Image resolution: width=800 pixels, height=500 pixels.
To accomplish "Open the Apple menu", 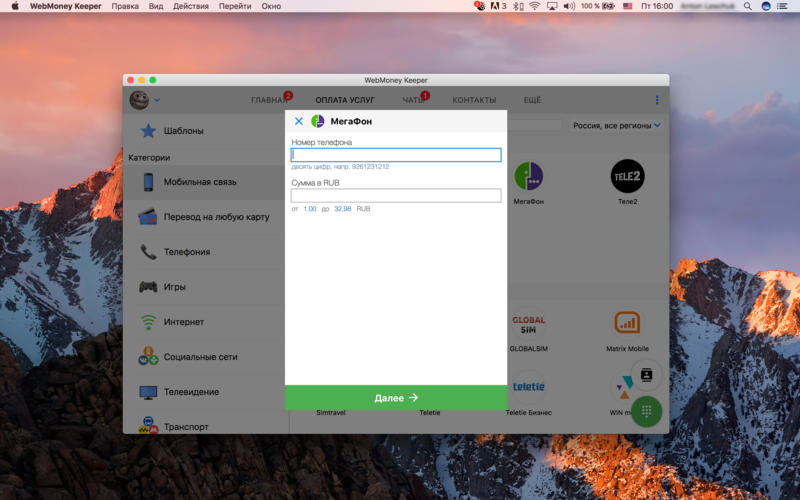I will pyautogui.click(x=15, y=6).
